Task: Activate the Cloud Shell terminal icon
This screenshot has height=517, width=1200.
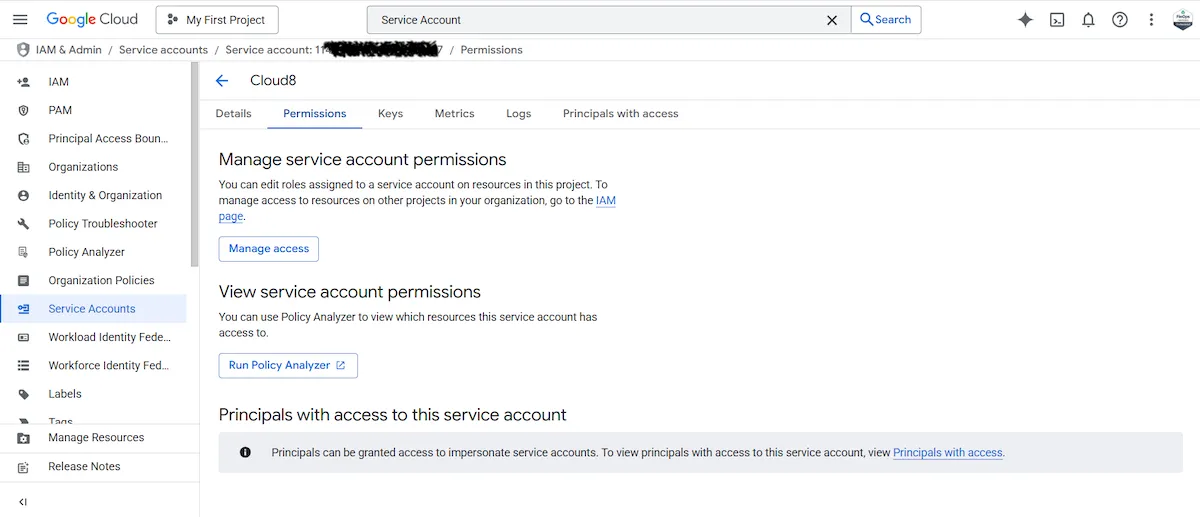Action: [1057, 19]
